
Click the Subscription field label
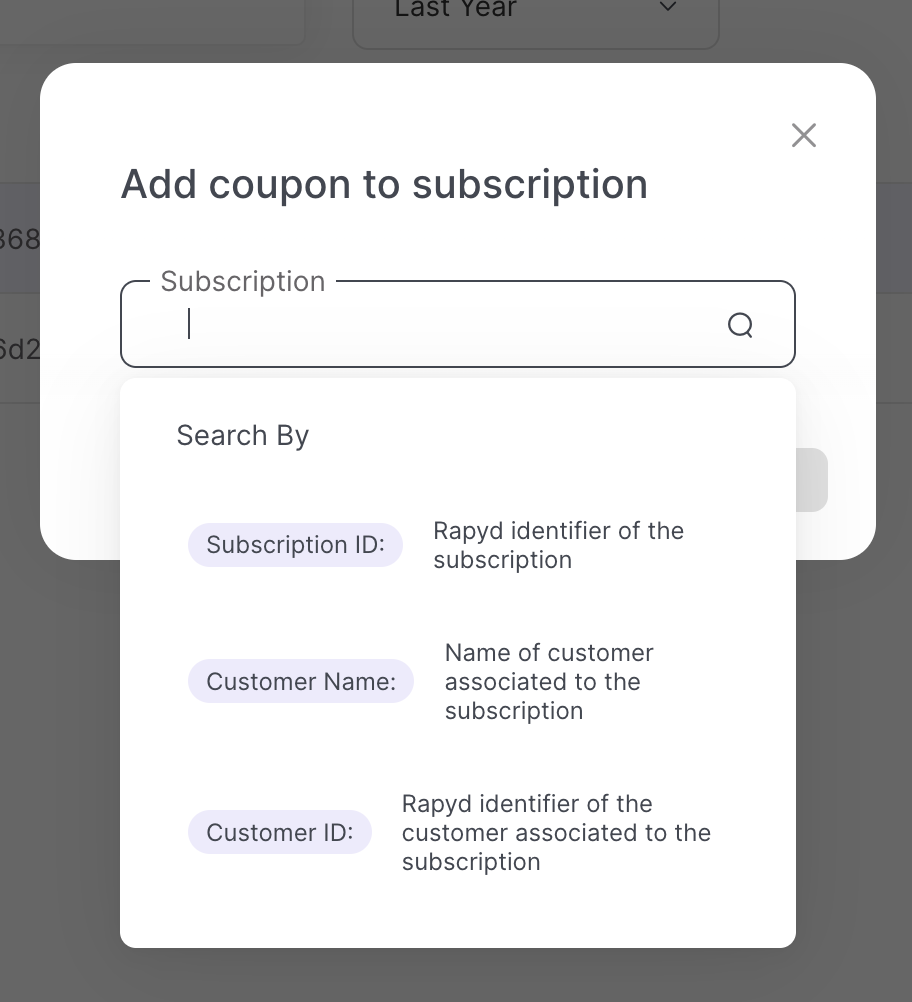pos(243,281)
